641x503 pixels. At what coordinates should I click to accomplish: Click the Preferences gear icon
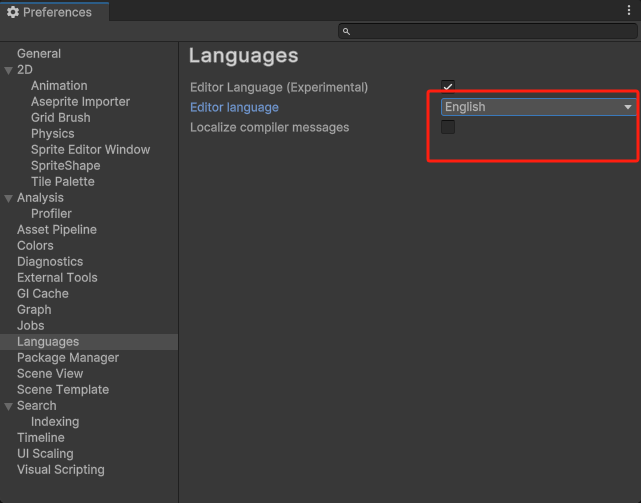pos(13,12)
